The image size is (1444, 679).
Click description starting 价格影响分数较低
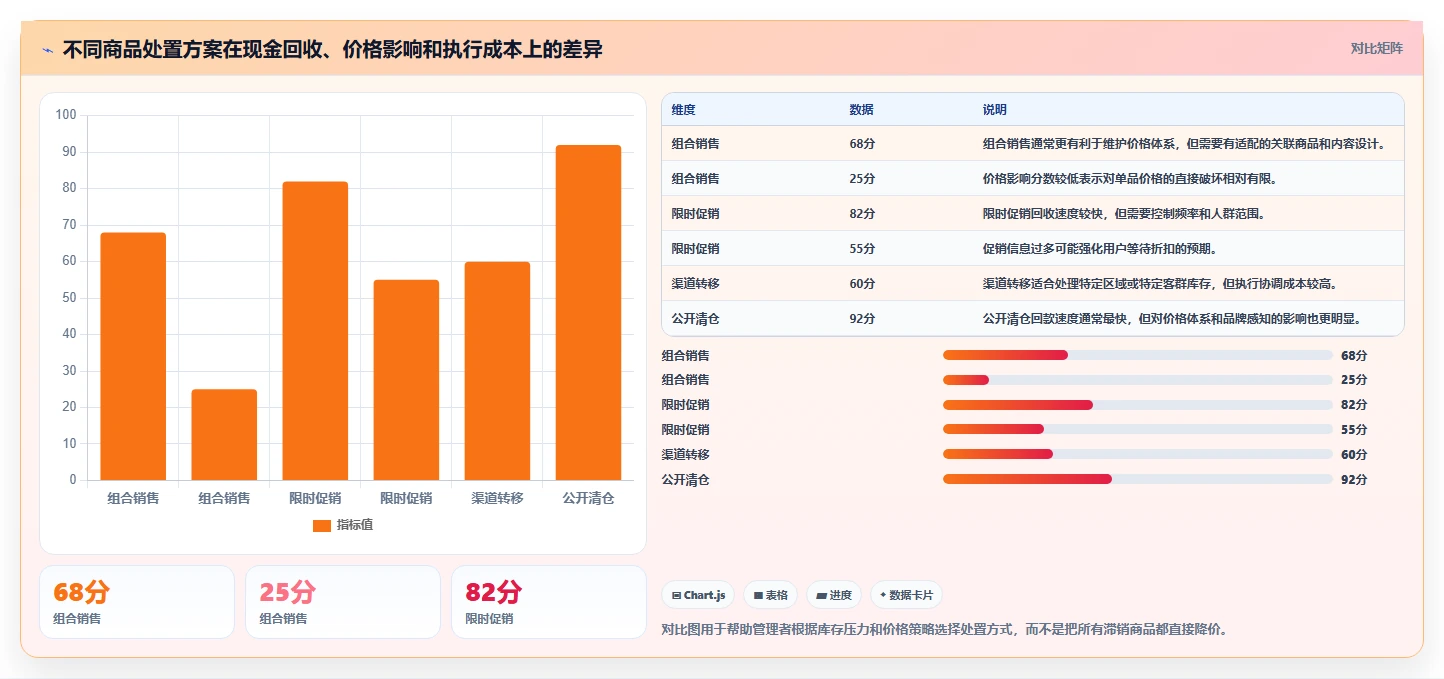(x=1129, y=179)
